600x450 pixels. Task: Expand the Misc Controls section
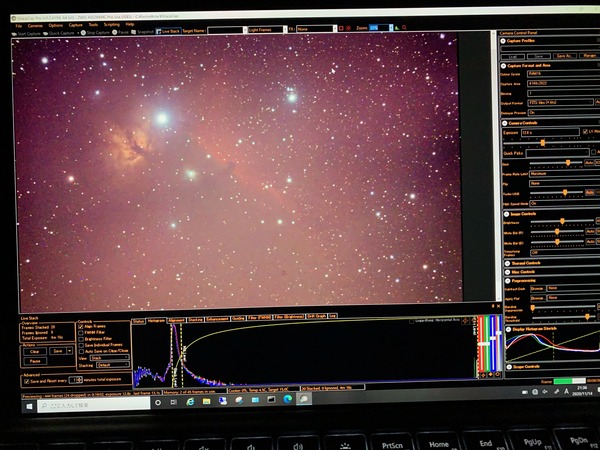point(507,272)
